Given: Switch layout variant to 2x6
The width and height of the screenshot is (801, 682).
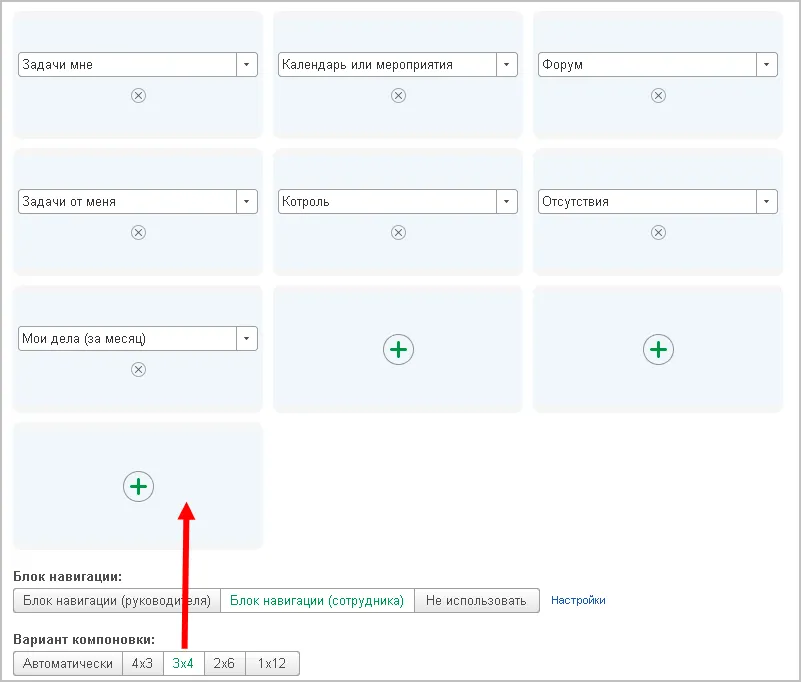Looking at the screenshot, I should point(225,663).
